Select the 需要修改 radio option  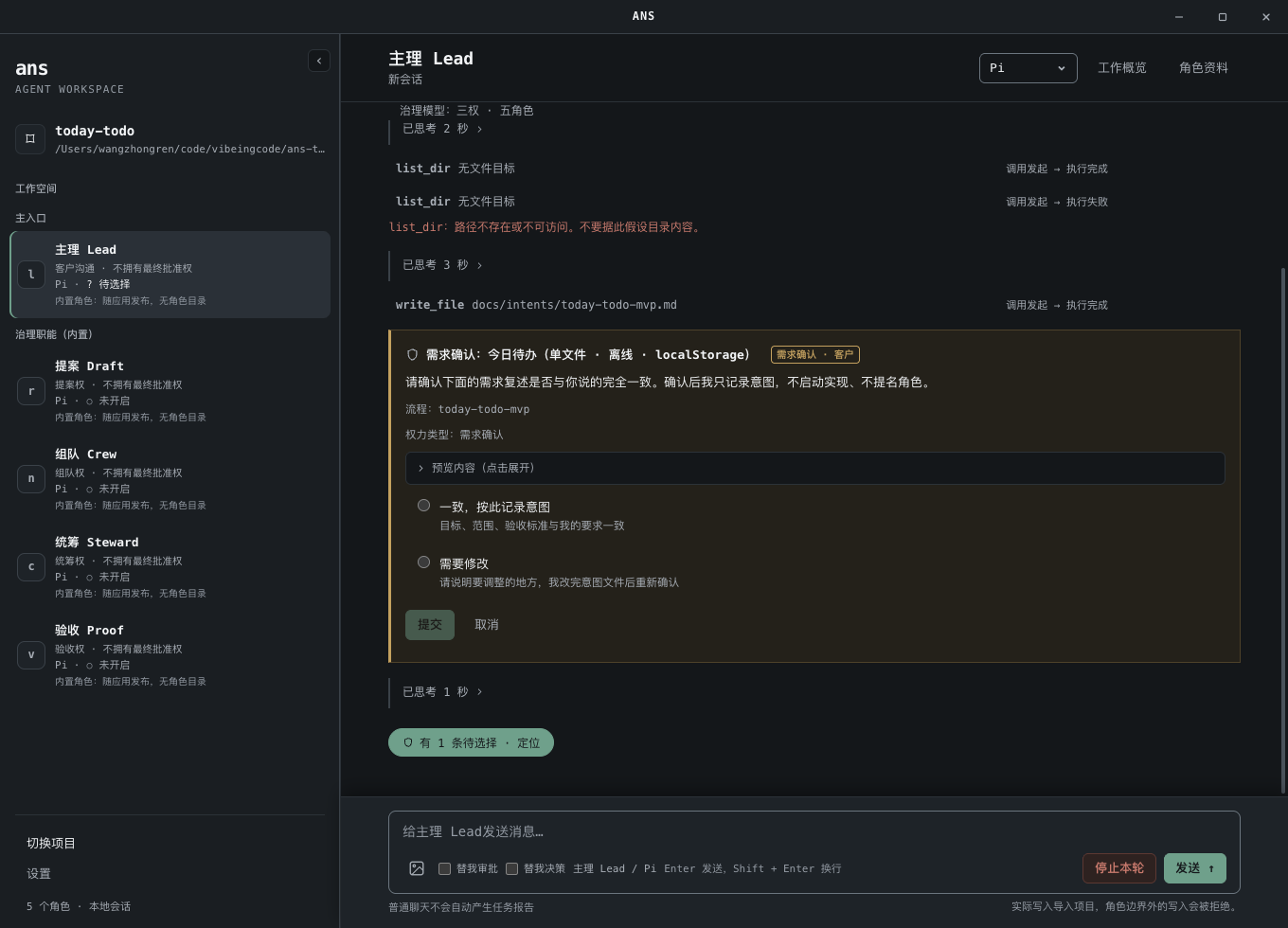coord(423,562)
